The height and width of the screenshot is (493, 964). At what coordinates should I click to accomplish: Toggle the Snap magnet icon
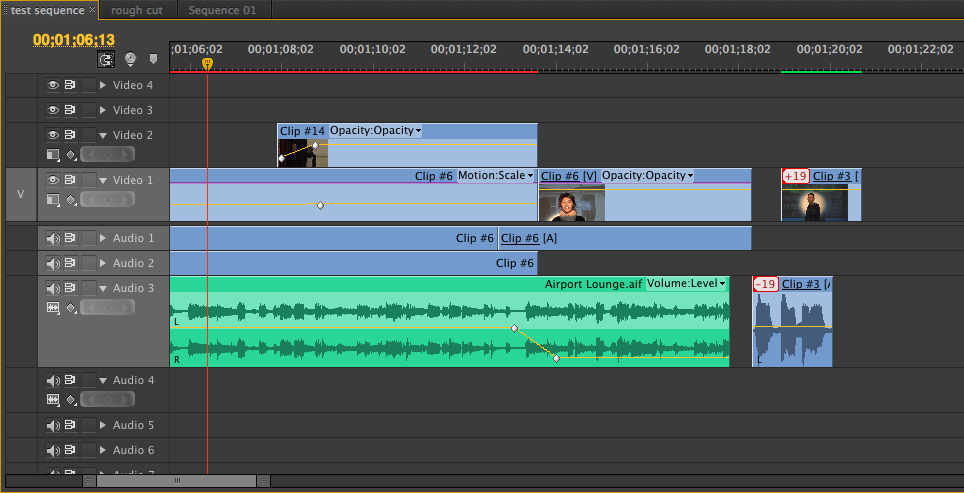click(106, 59)
